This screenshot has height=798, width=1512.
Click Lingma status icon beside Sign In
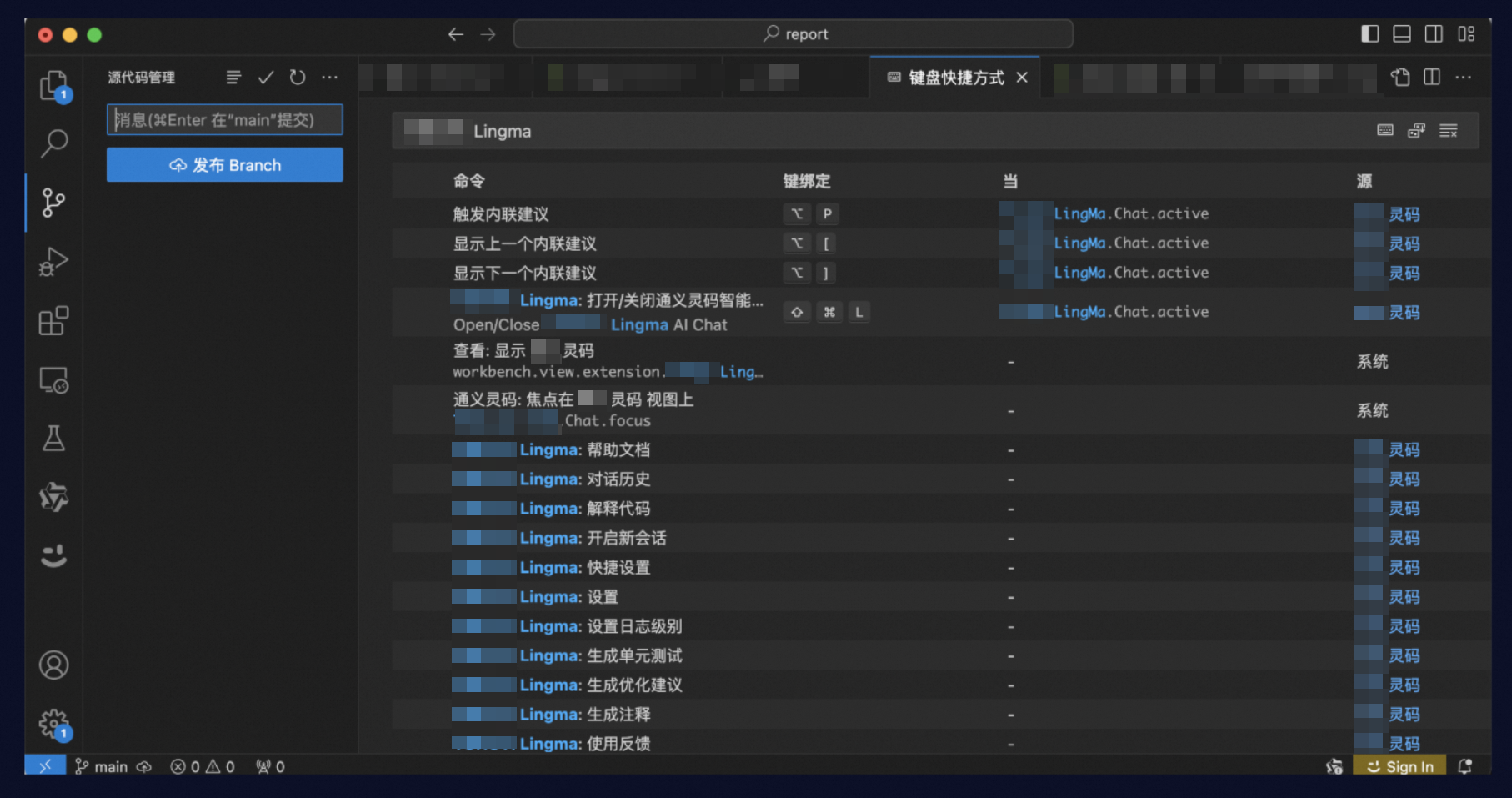click(x=1334, y=766)
